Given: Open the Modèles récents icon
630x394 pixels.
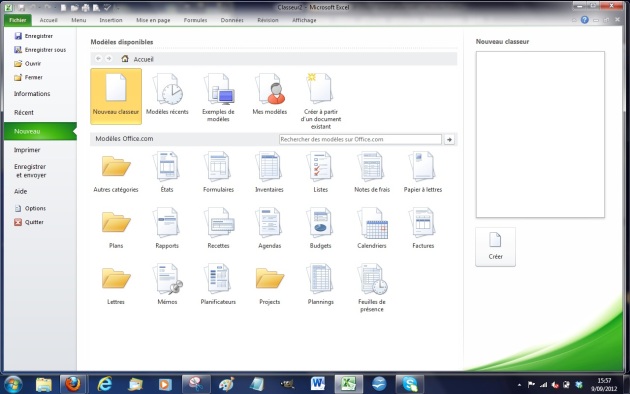Looking at the screenshot, I should 167,95.
